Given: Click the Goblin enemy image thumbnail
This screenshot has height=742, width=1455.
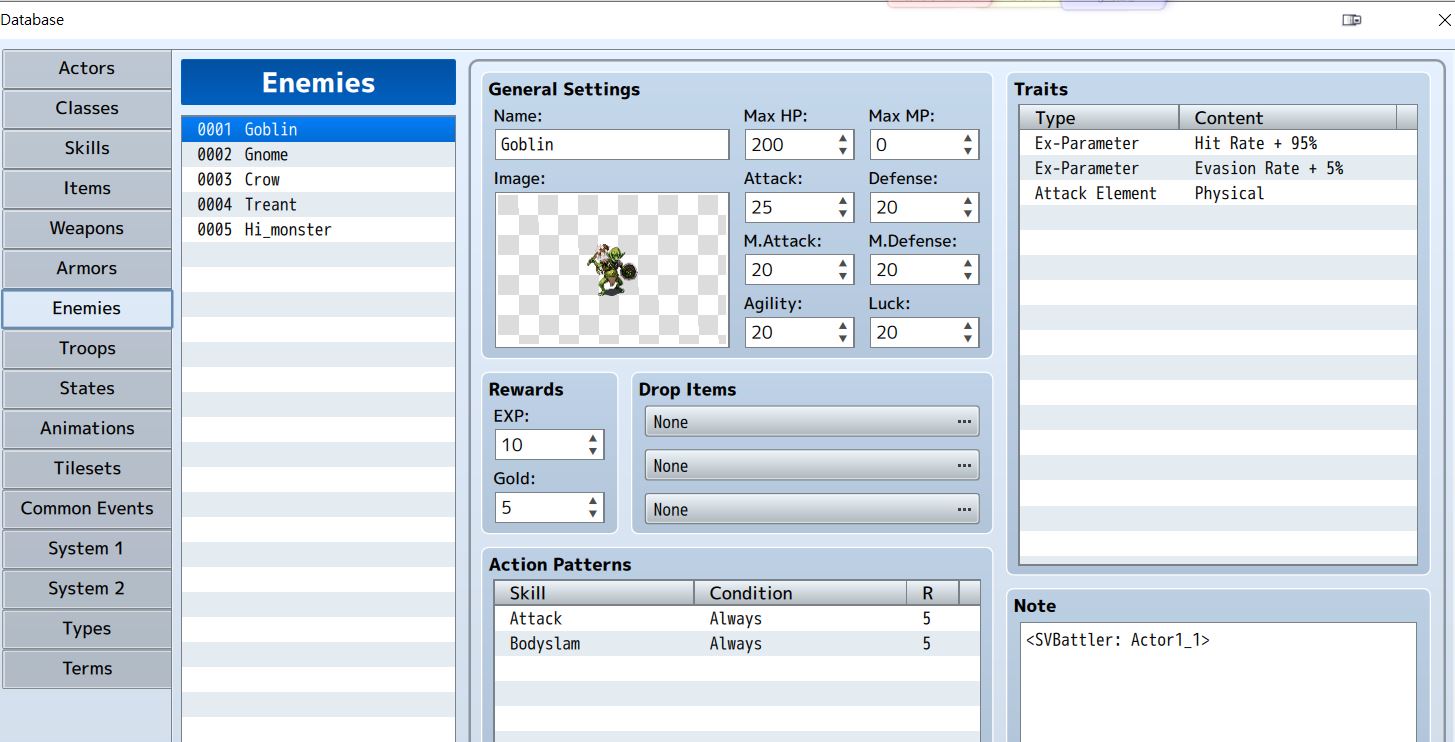Looking at the screenshot, I should [612, 270].
